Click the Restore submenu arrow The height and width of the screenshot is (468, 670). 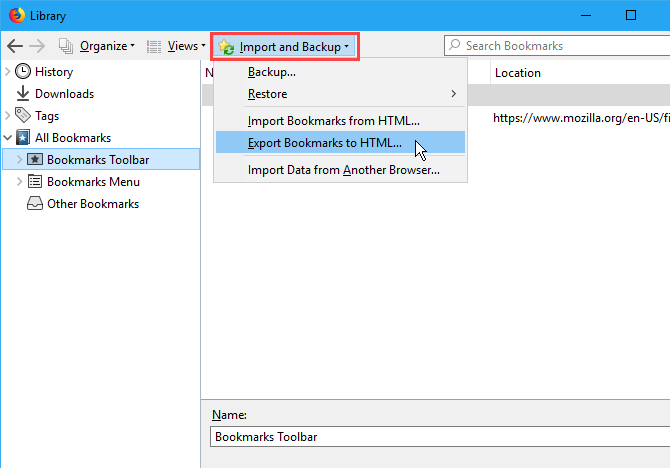(453, 94)
